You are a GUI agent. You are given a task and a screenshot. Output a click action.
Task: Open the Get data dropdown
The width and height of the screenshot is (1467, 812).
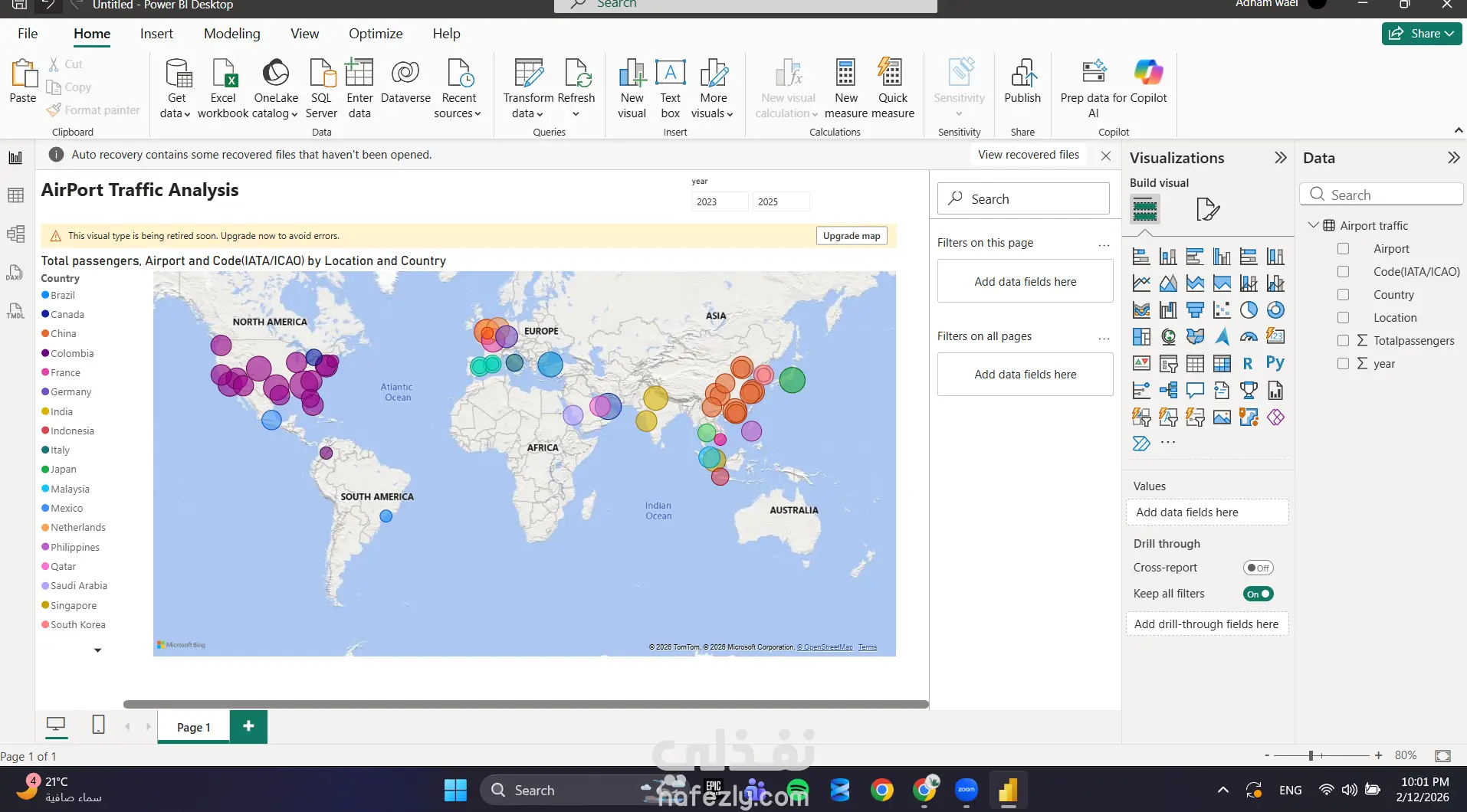click(x=176, y=113)
